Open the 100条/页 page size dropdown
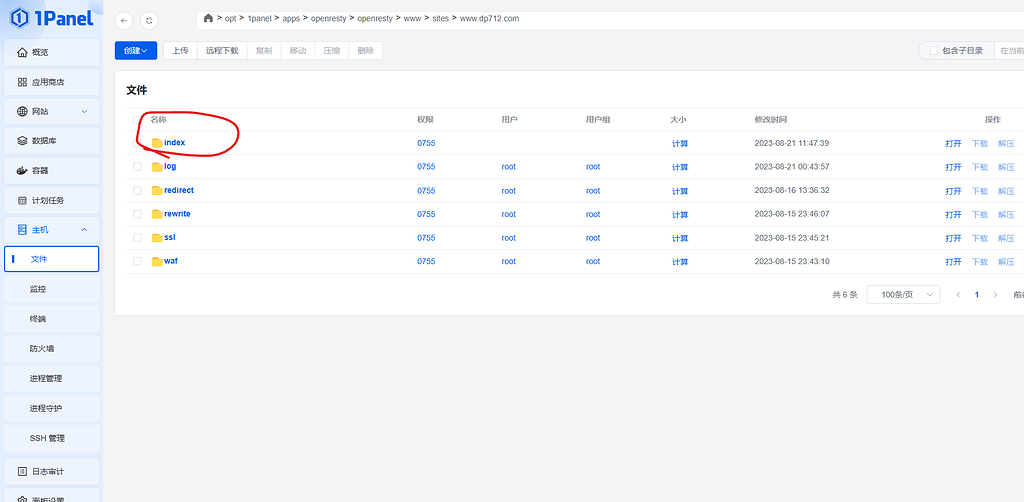Viewport: 1024px width, 502px height. (x=903, y=295)
